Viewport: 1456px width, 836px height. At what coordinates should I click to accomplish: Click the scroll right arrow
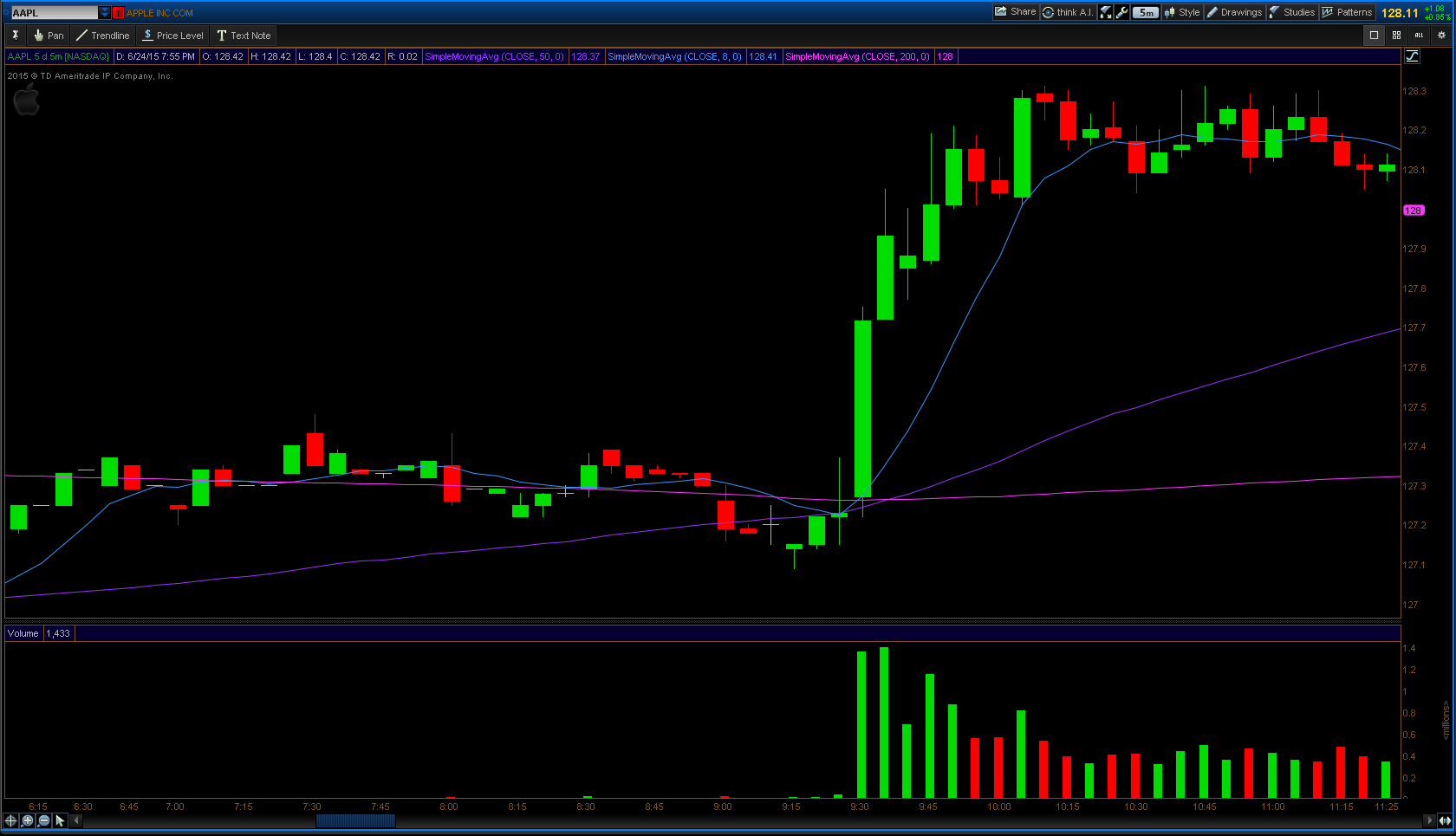[1429, 820]
